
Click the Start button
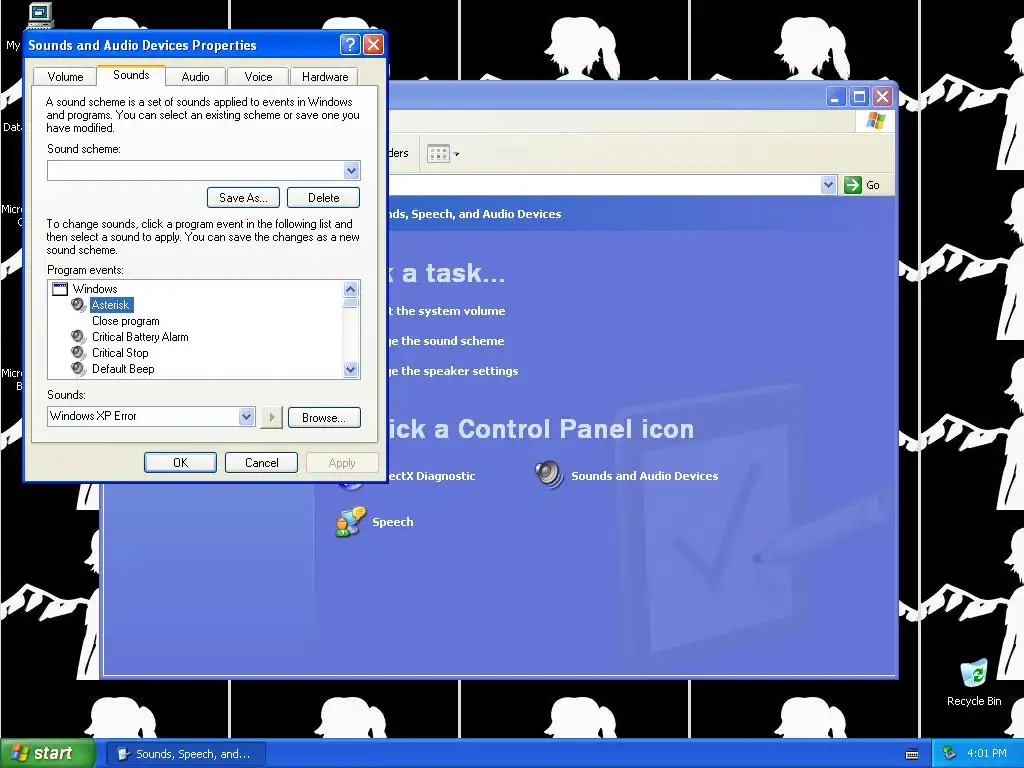click(48, 754)
